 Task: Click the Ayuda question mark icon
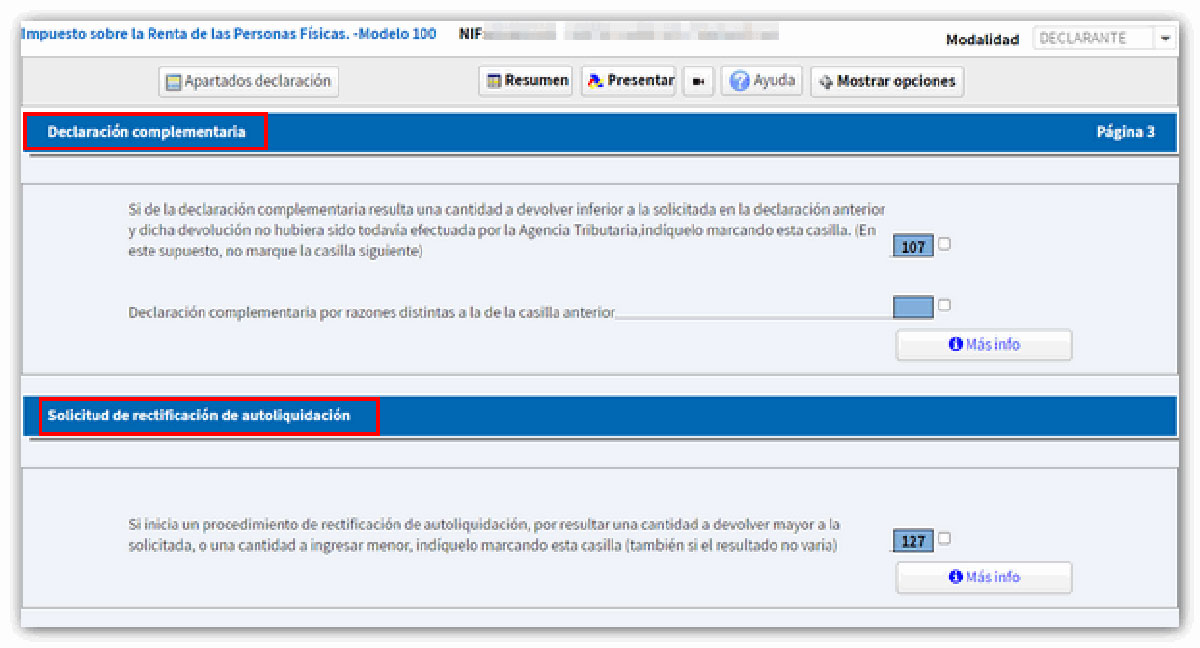[737, 80]
